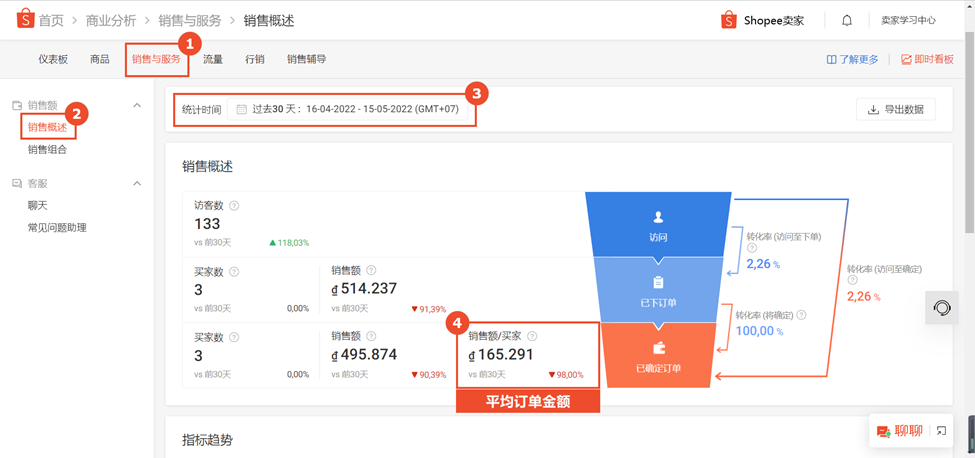
Task: Click the wallet icon in 已确定订单 funnel stage
Action: click(x=658, y=348)
